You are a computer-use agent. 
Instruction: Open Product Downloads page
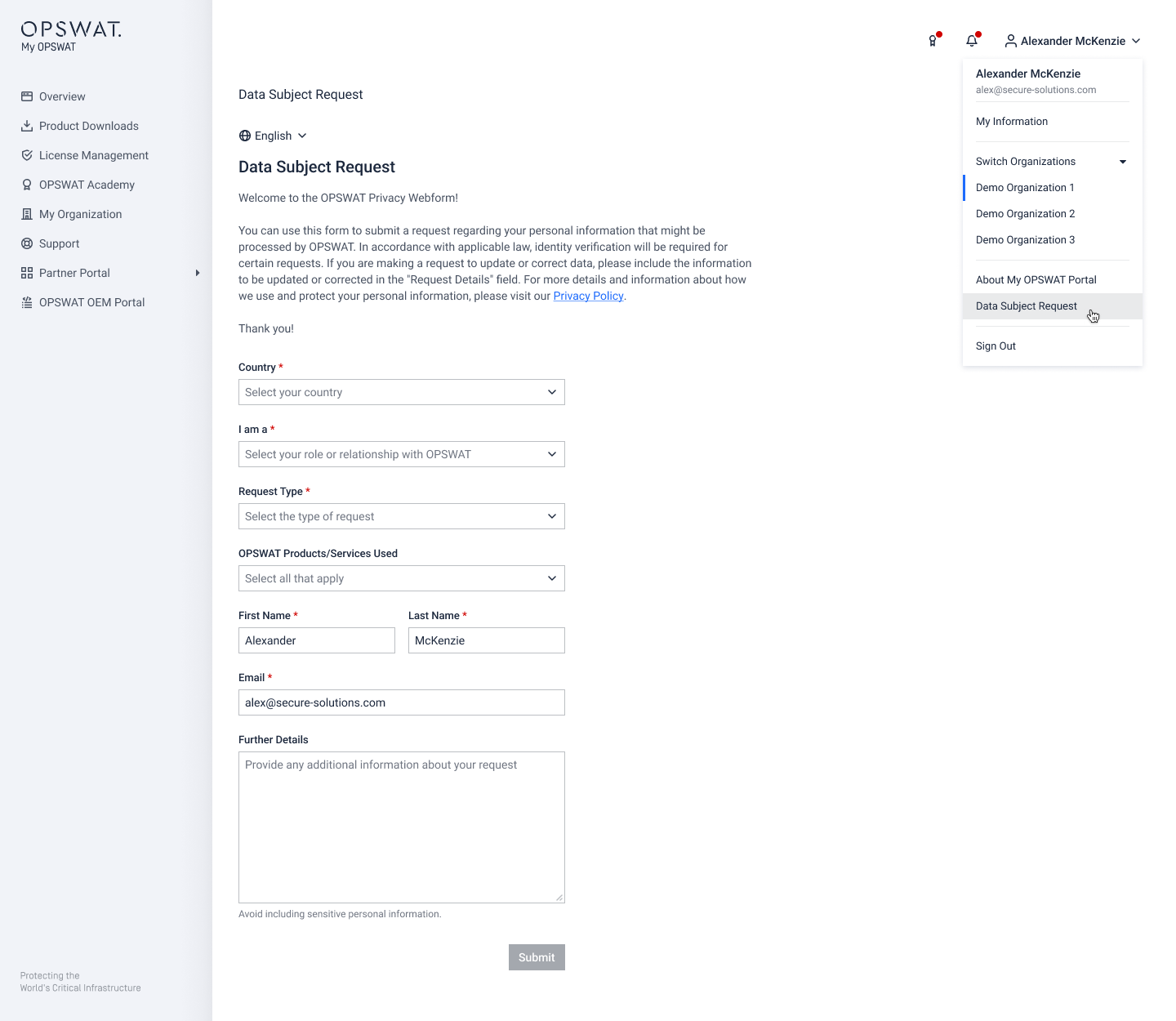tap(89, 126)
